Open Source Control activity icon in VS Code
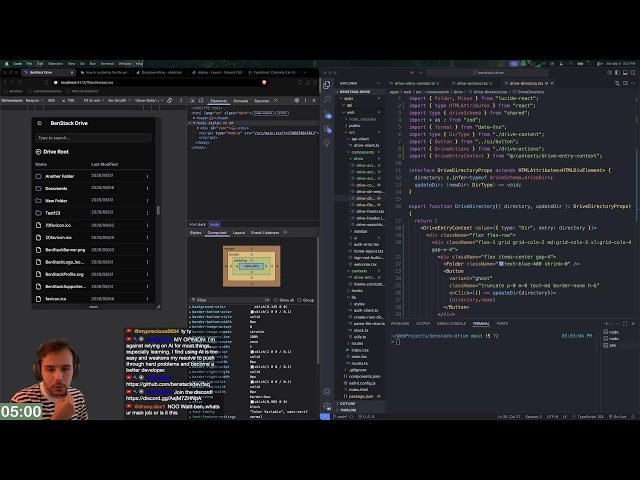 click(327, 114)
